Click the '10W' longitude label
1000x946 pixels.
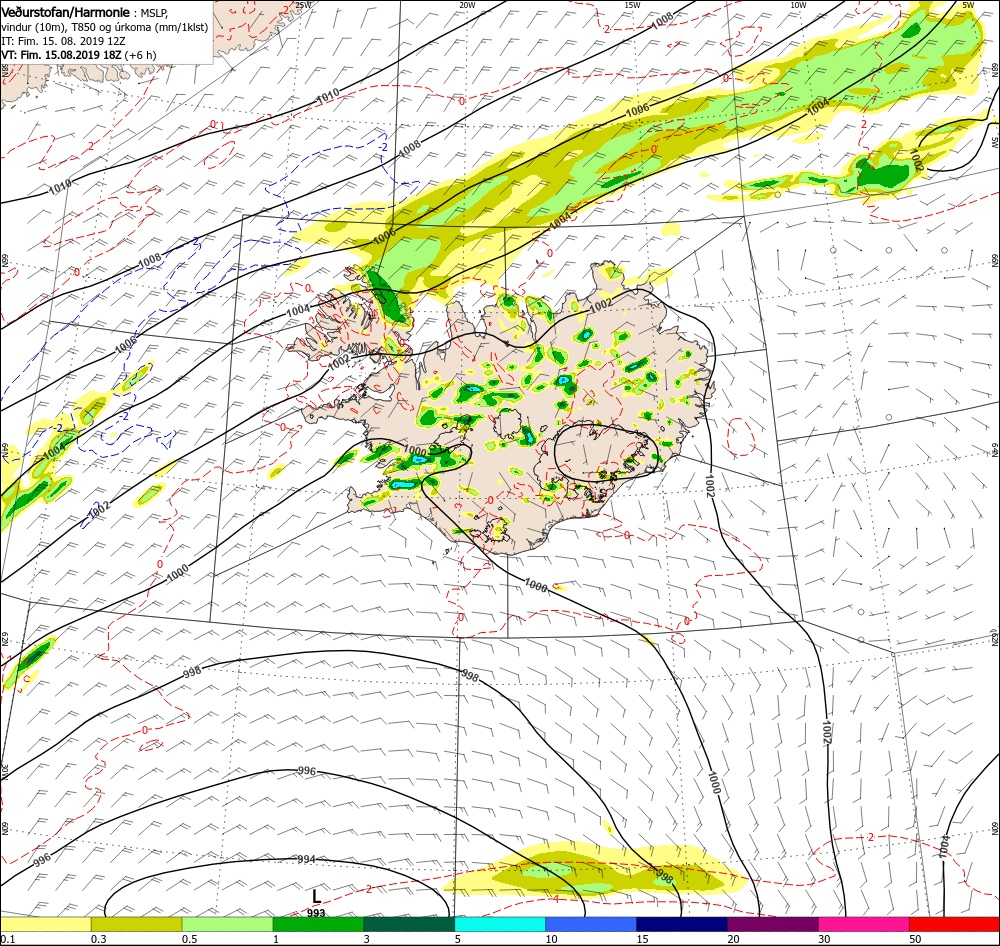tap(798, 5)
